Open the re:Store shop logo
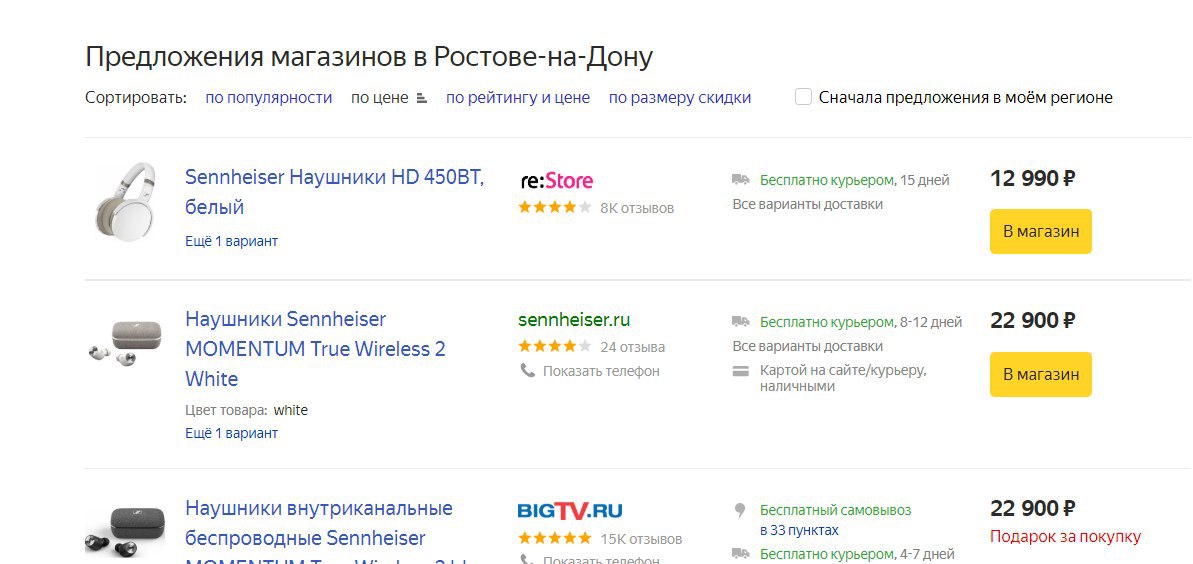Screen dimensions: 1193x564 click(557, 181)
